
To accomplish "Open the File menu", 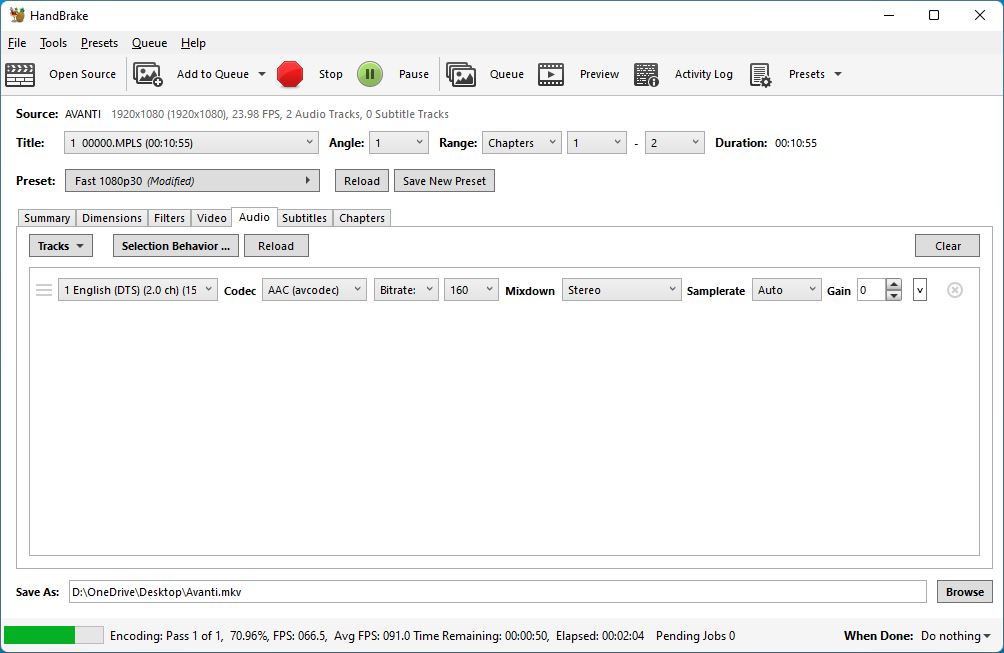I will coord(17,43).
